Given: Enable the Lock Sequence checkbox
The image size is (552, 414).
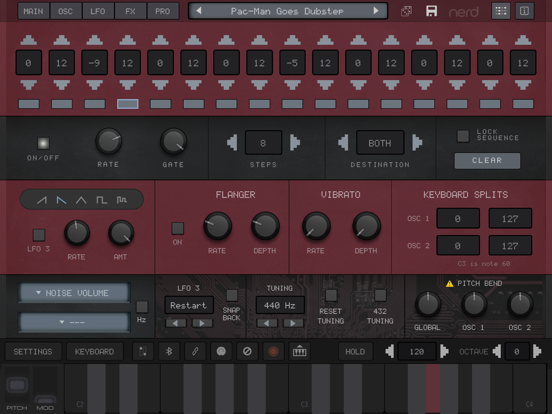Looking at the screenshot, I should (x=463, y=136).
